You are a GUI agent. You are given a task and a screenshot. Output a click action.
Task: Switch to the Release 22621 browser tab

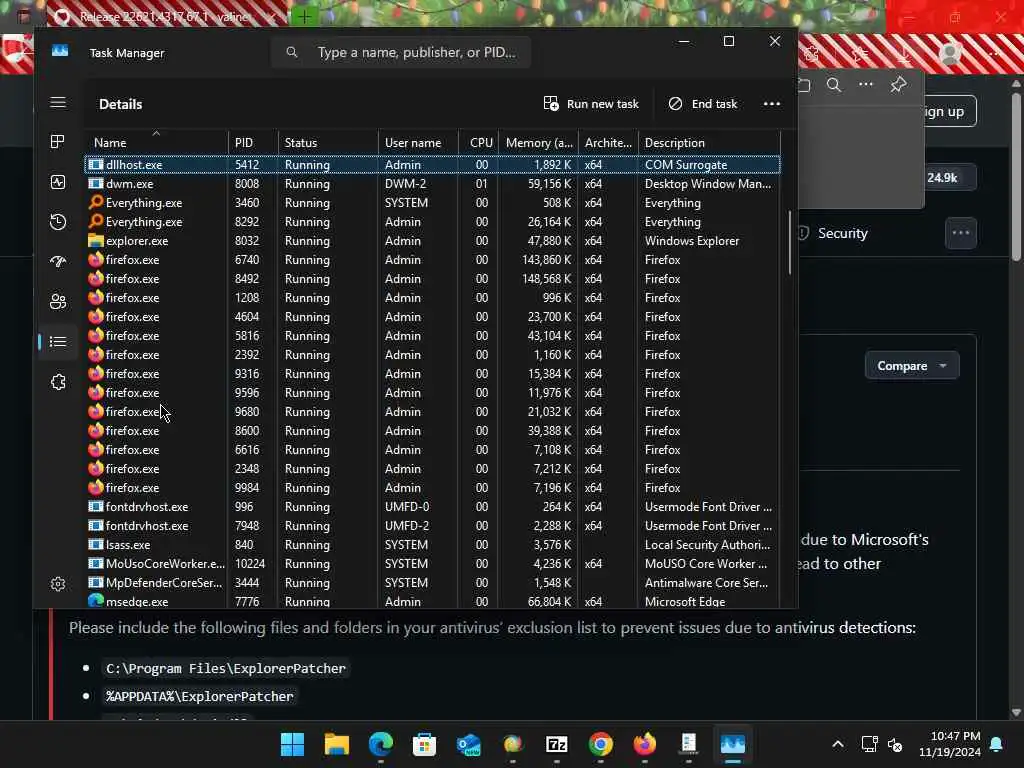click(163, 17)
